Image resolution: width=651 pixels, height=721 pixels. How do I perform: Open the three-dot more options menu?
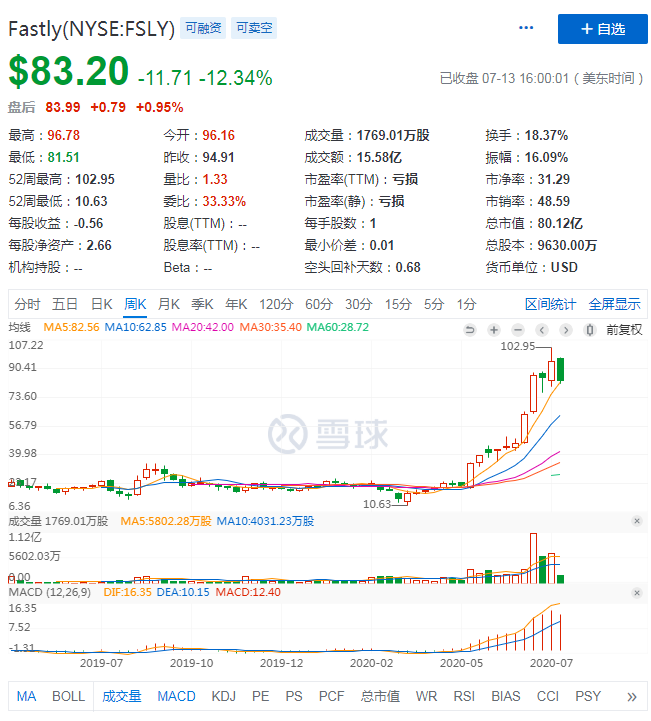pos(526,28)
